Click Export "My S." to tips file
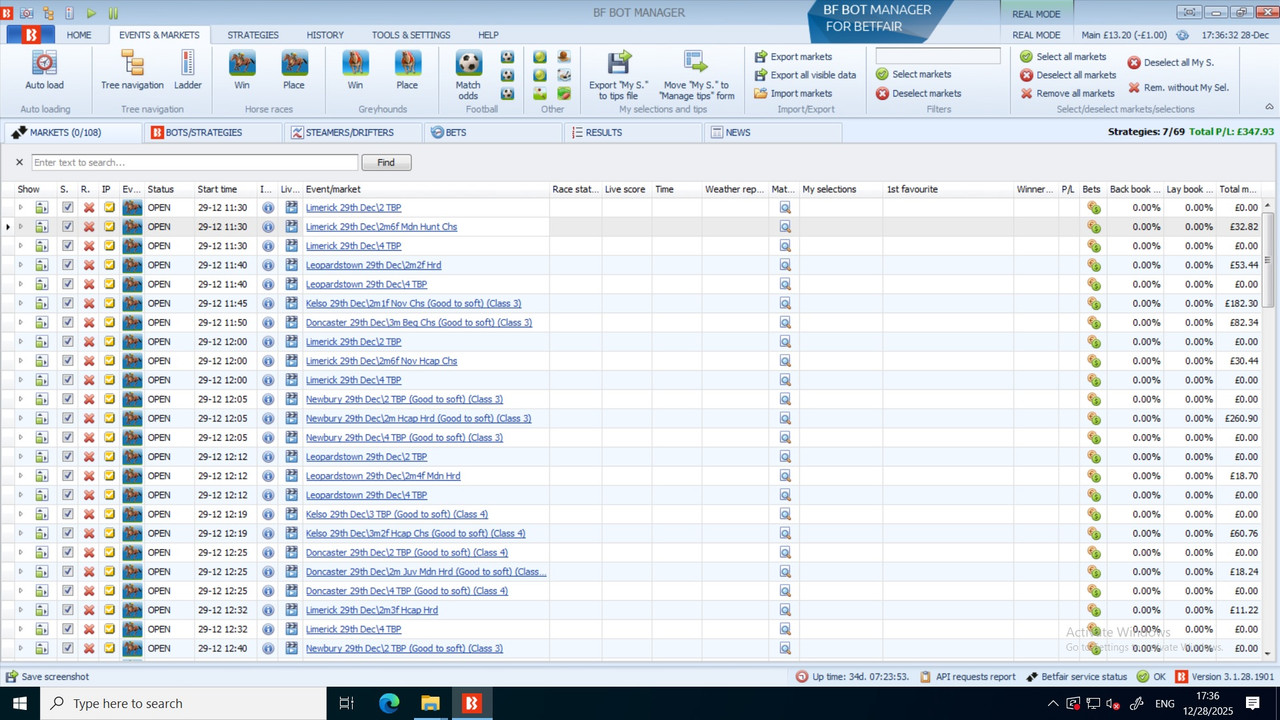 coord(618,75)
